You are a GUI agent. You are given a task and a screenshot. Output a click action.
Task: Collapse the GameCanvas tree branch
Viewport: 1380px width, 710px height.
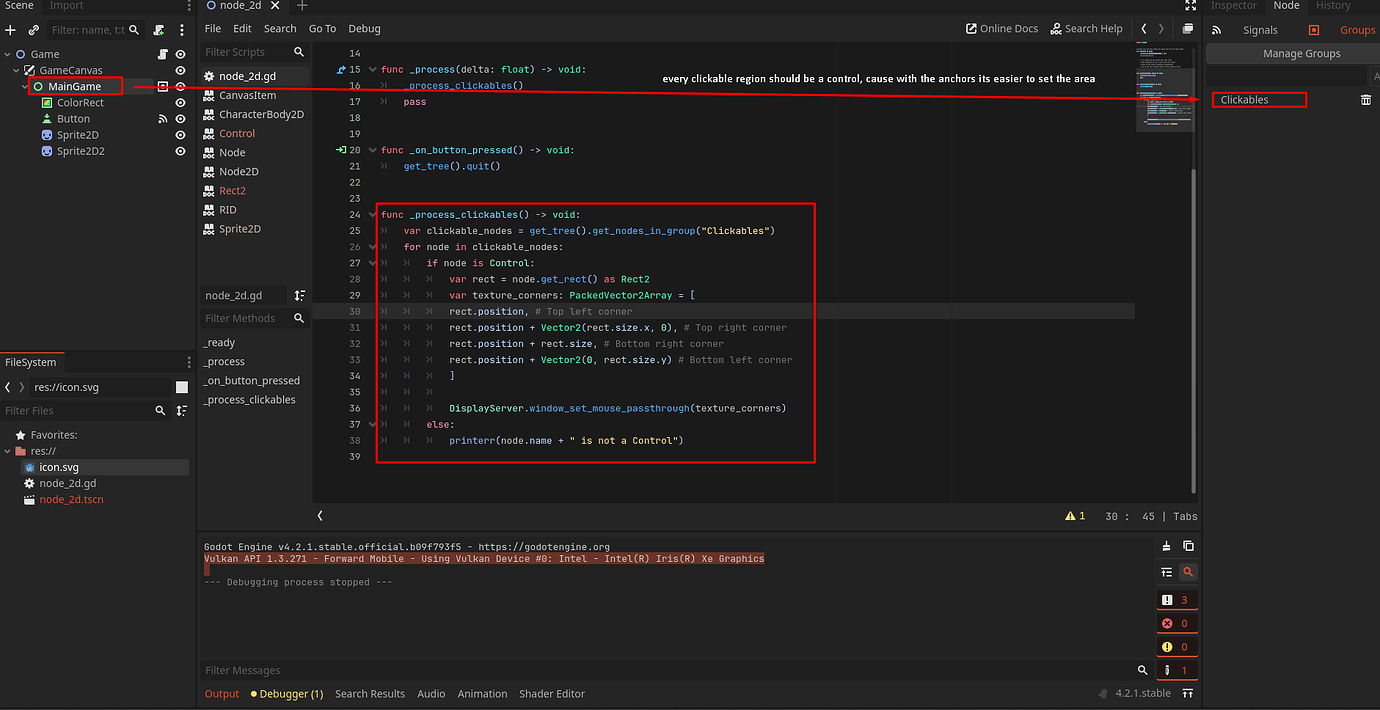point(16,70)
